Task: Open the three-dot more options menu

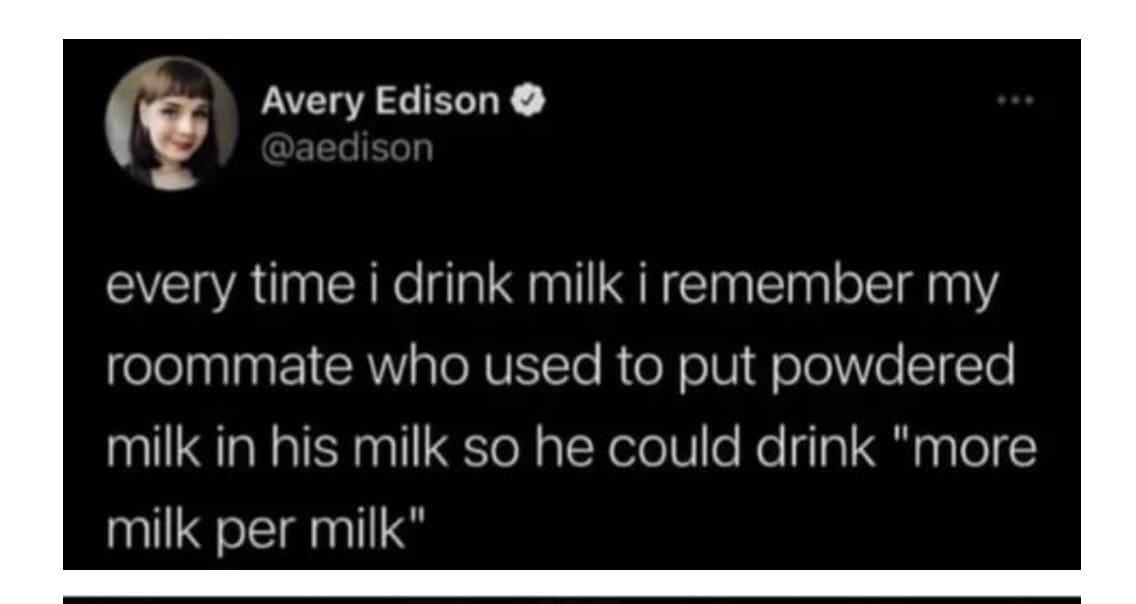Action: (1016, 101)
